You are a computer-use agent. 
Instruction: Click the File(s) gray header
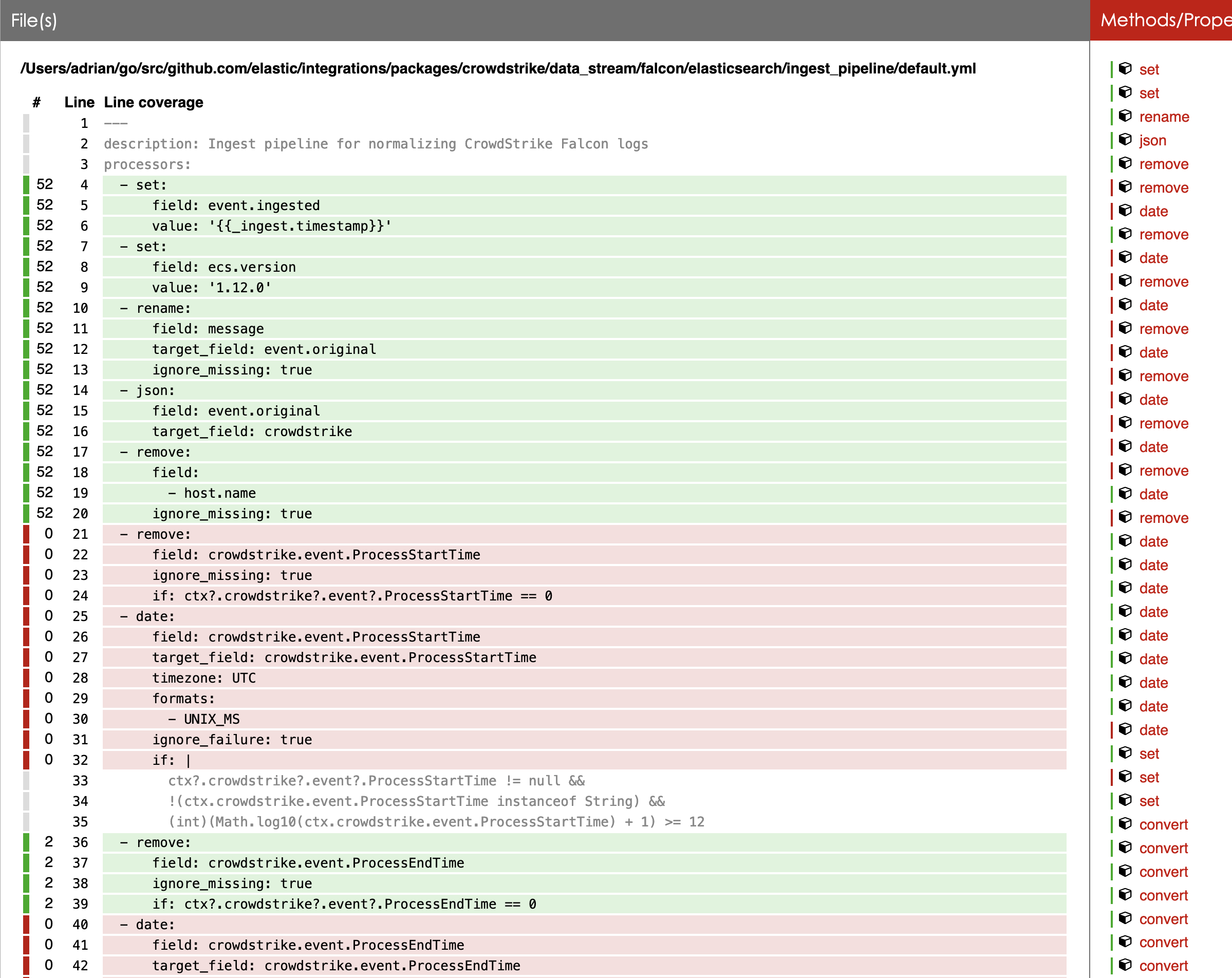pyautogui.click(x=34, y=21)
